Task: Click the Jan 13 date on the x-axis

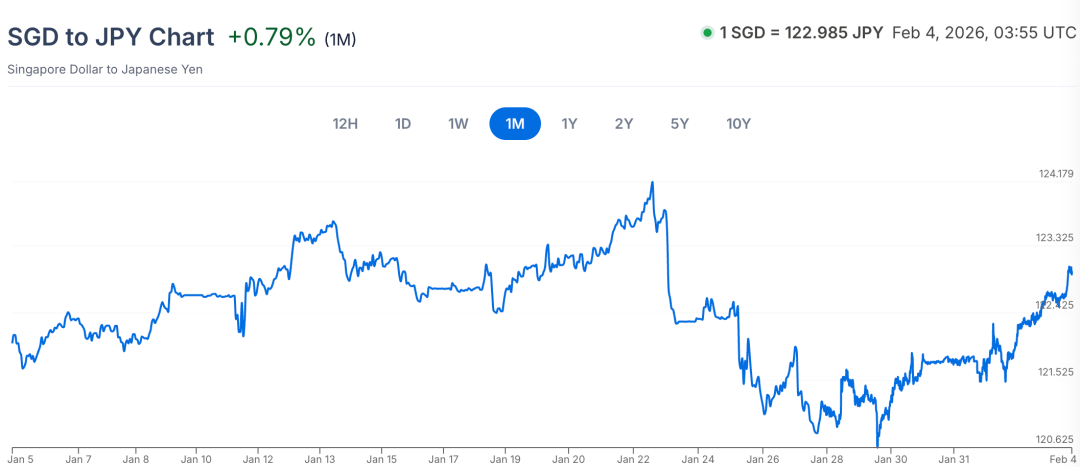Action: coord(320,459)
